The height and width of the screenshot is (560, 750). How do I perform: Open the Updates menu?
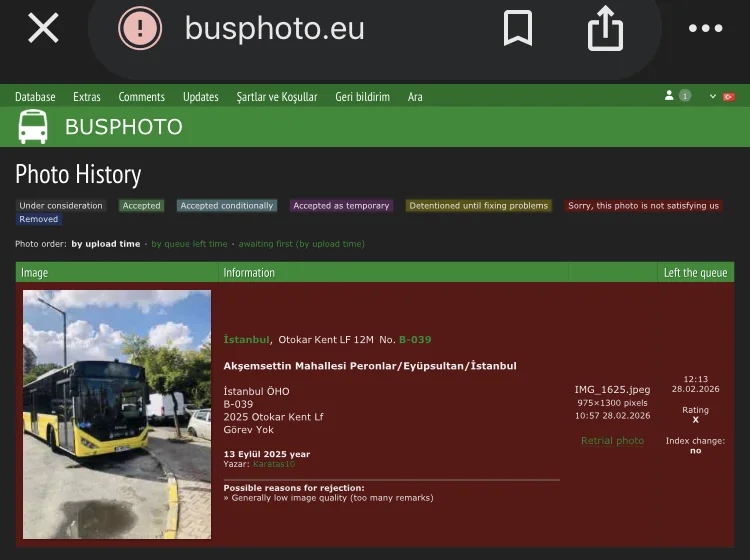coord(200,97)
